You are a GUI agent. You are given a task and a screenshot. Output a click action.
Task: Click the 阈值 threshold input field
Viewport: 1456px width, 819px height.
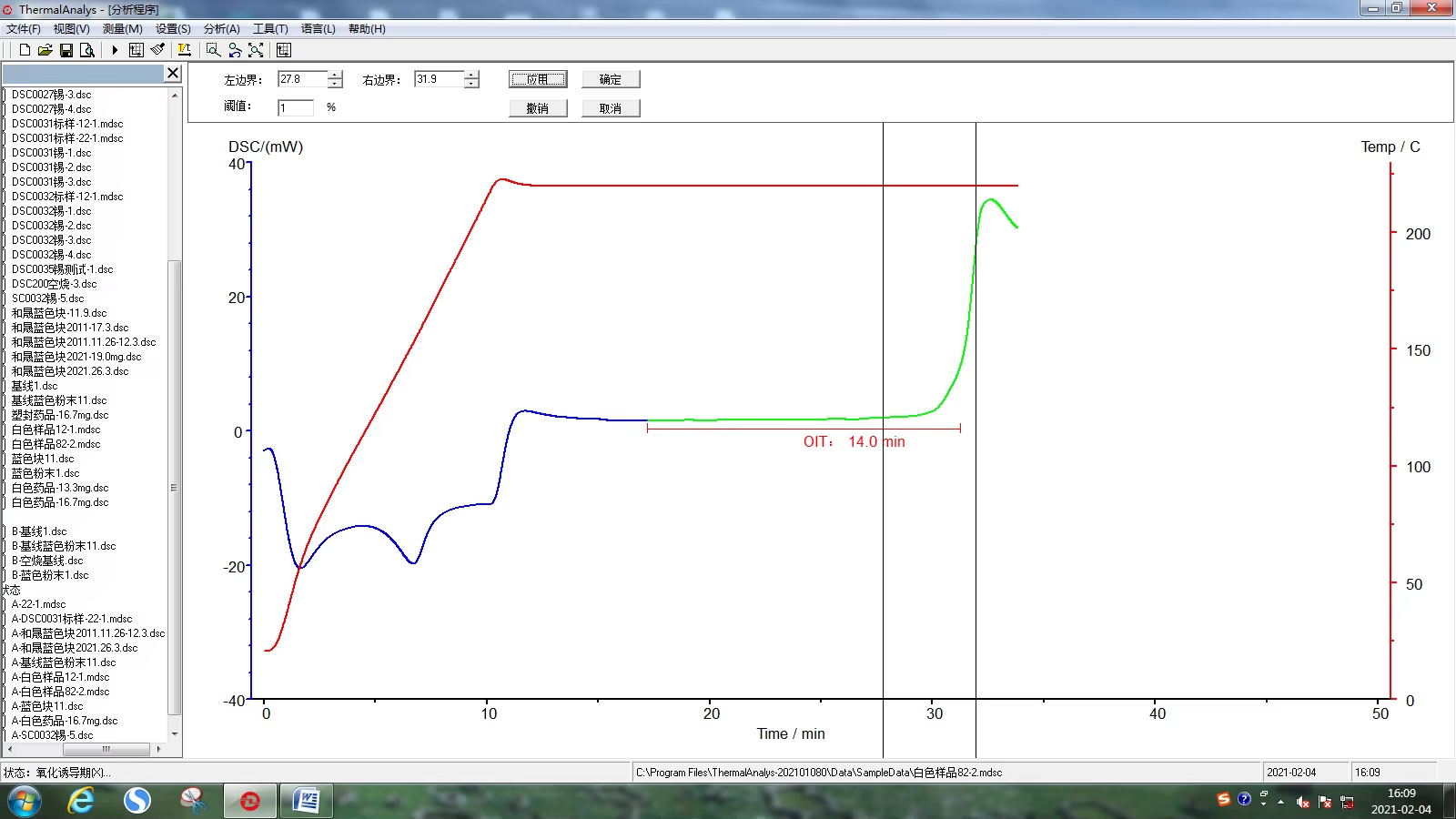[x=296, y=107]
